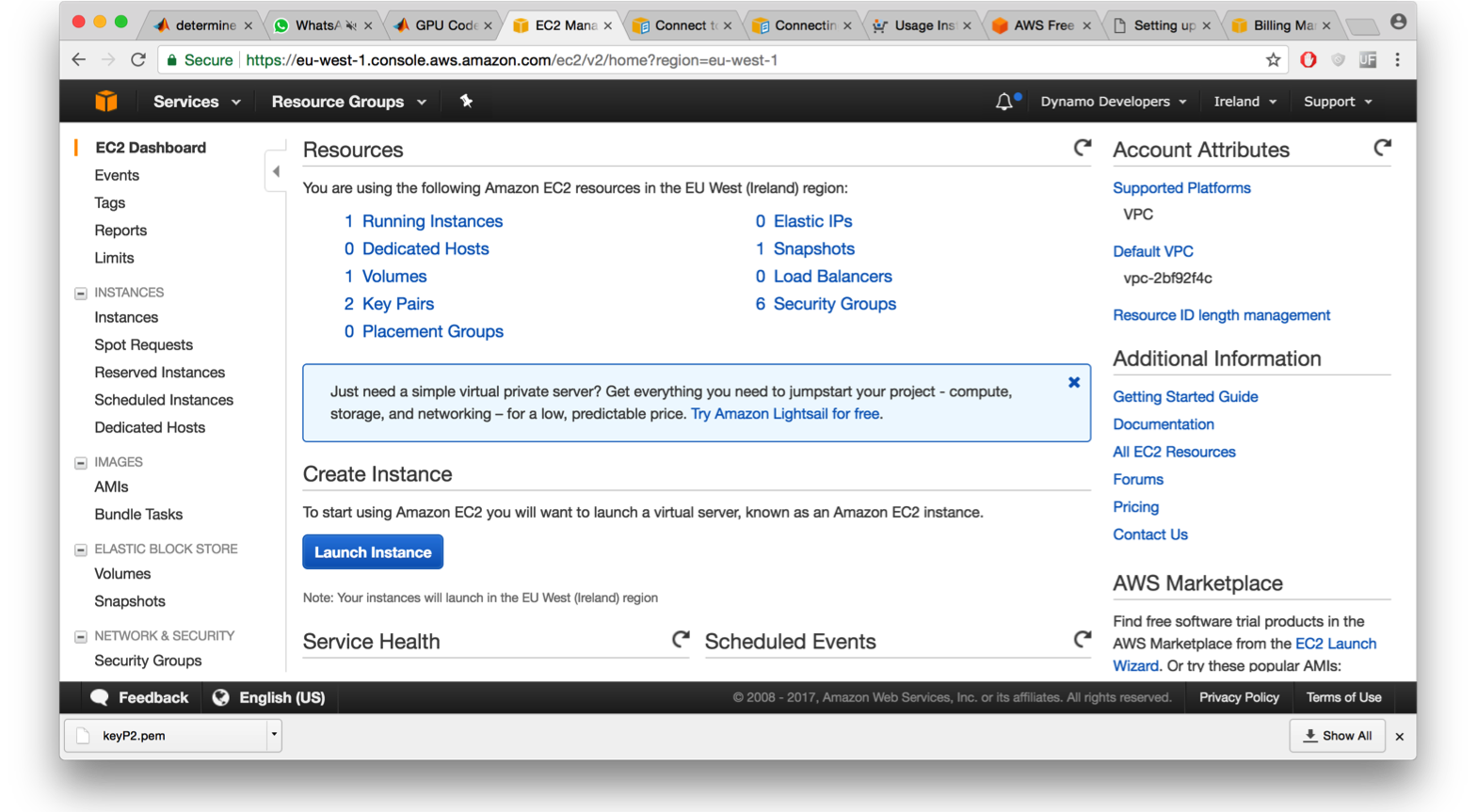
Task: Open Events in the sidebar
Action: point(117,176)
